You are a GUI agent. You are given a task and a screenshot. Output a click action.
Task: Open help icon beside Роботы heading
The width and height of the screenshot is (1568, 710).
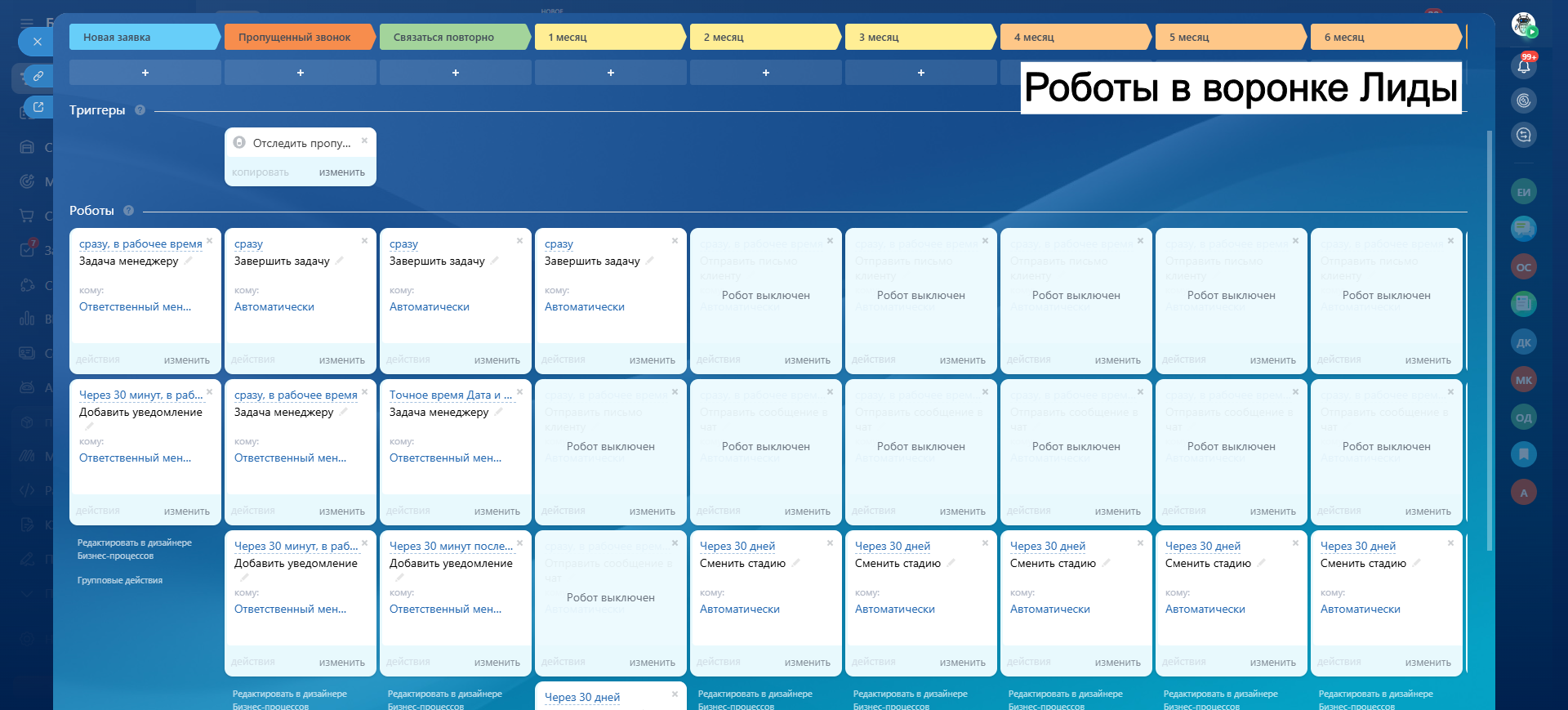tap(128, 211)
